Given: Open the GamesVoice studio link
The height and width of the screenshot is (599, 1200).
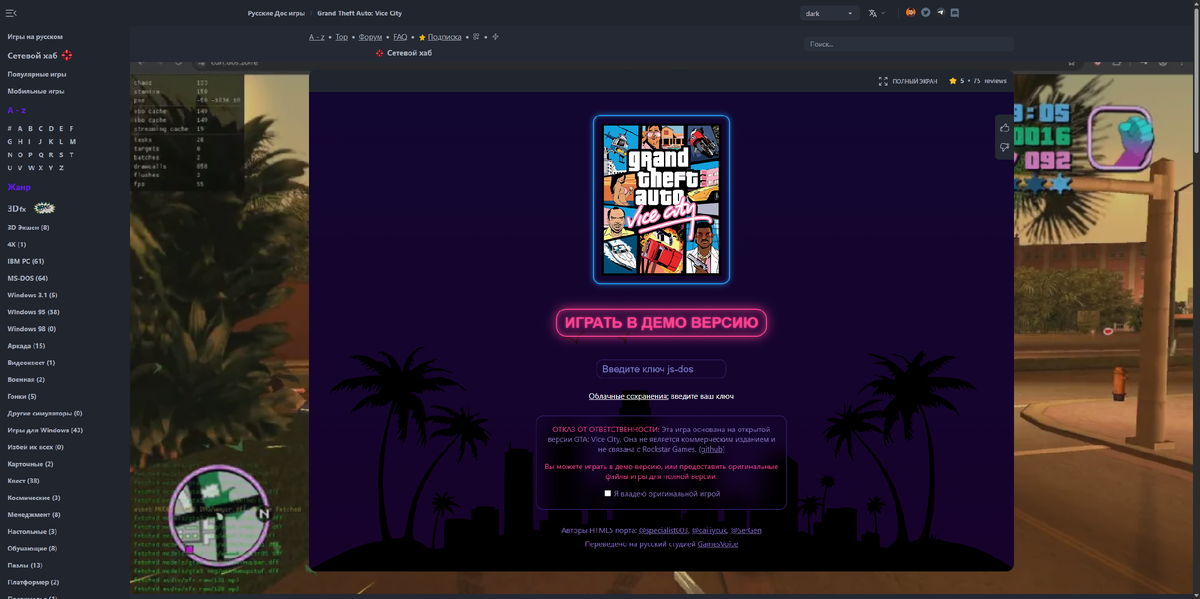Looking at the screenshot, I should (x=718, y=544).
